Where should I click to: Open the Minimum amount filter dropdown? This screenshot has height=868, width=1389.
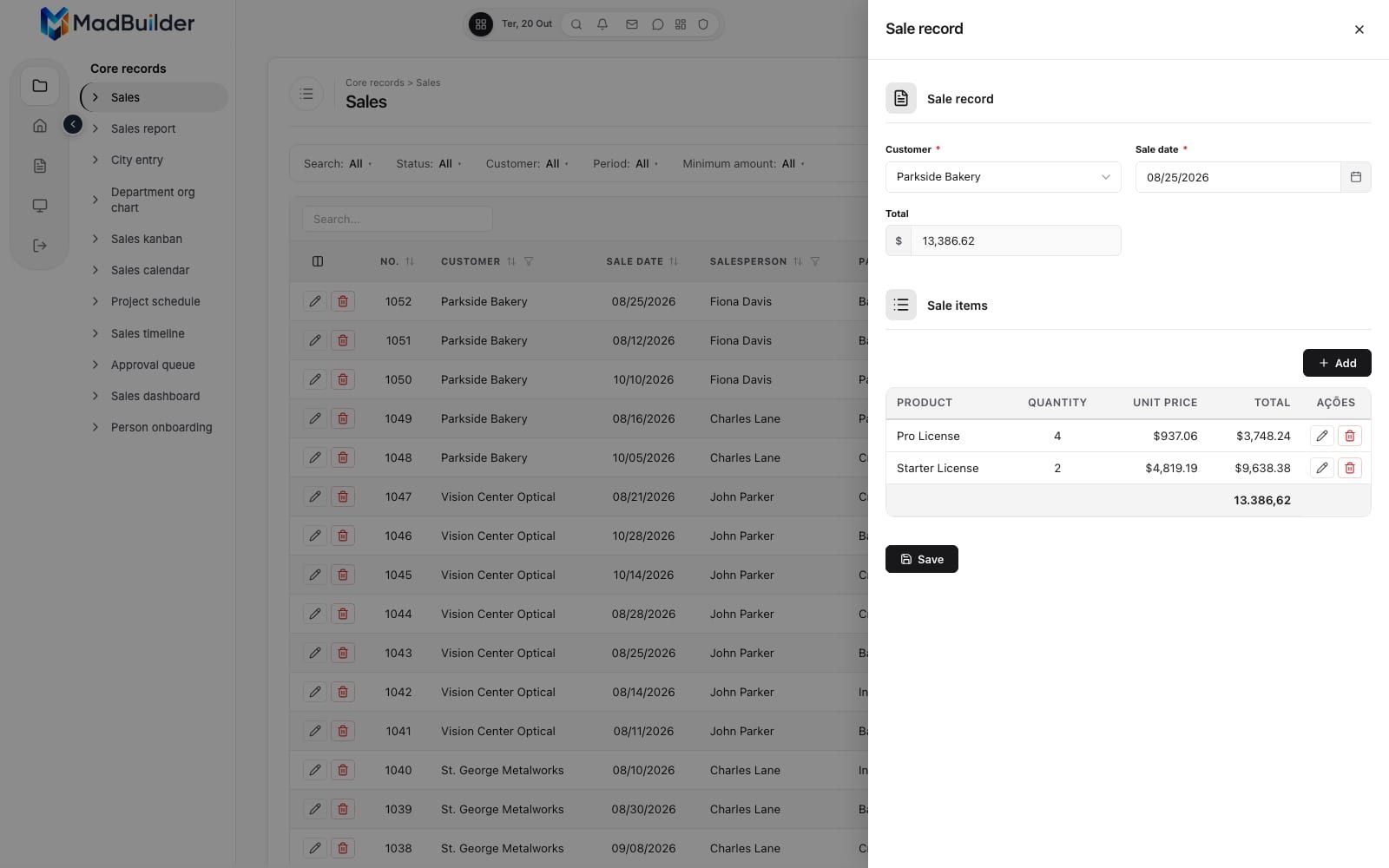(743, 163)
